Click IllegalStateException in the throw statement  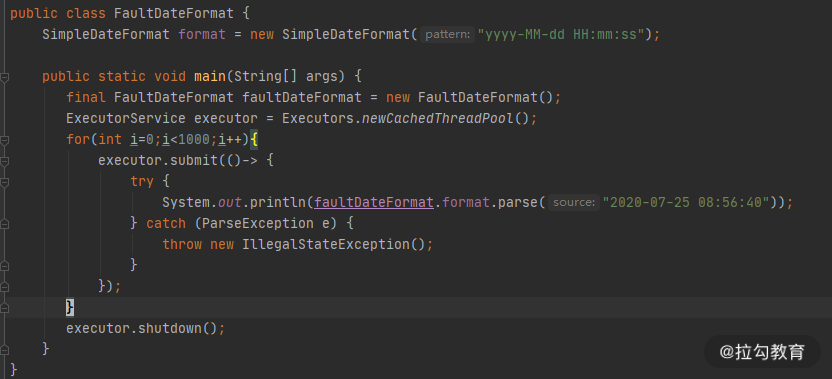tap(326, 244)
